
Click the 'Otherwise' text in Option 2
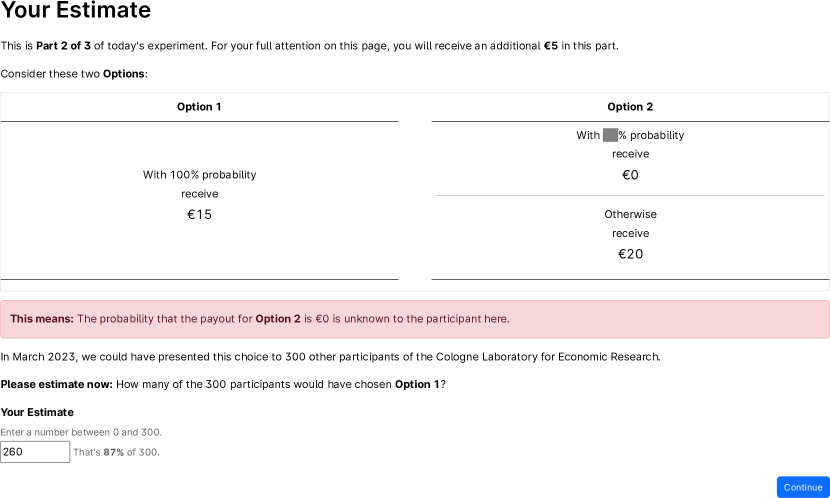tap(630, 214)
